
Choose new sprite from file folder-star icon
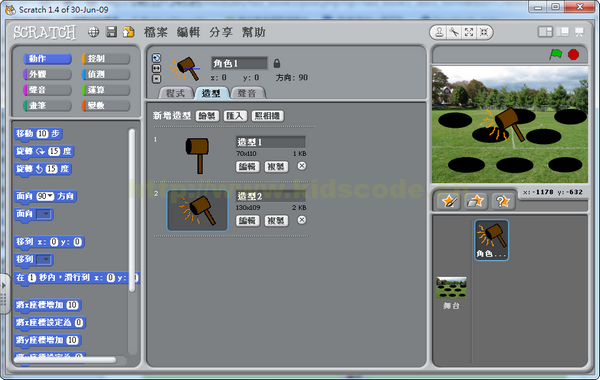coord(476,201)
